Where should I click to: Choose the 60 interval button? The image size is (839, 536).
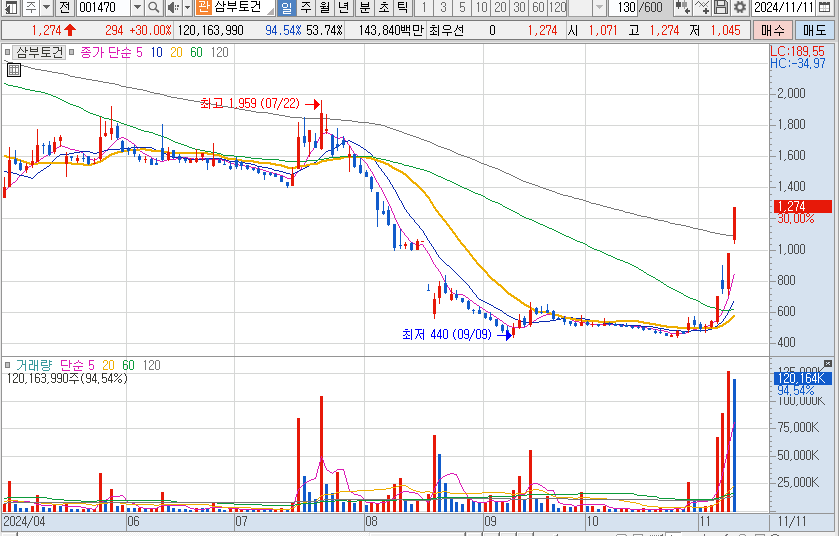[538, 7]
